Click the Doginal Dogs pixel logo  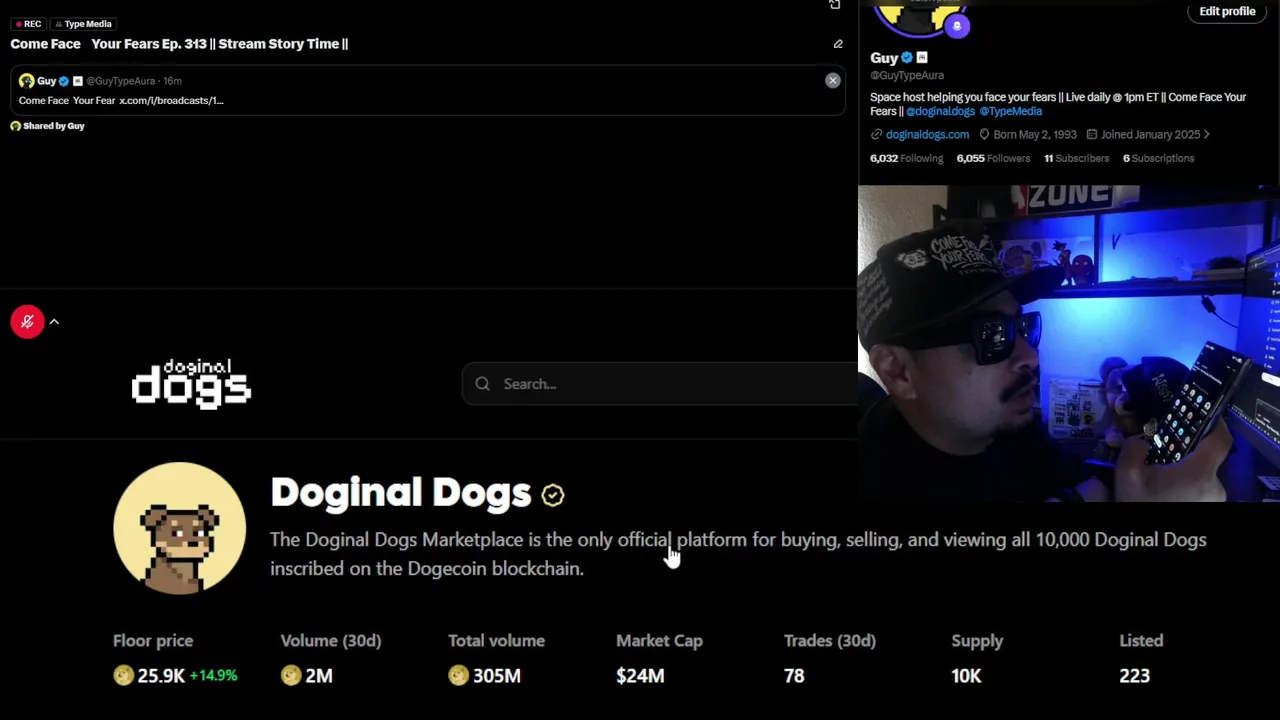(191, 384)
